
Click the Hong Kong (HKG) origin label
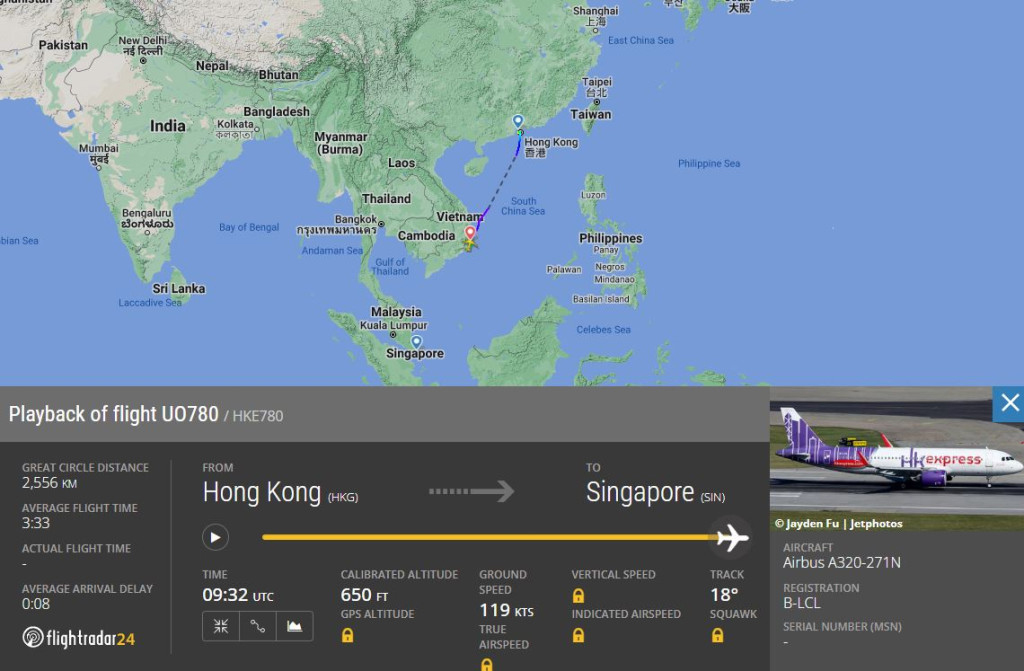(x=280, y=493)
